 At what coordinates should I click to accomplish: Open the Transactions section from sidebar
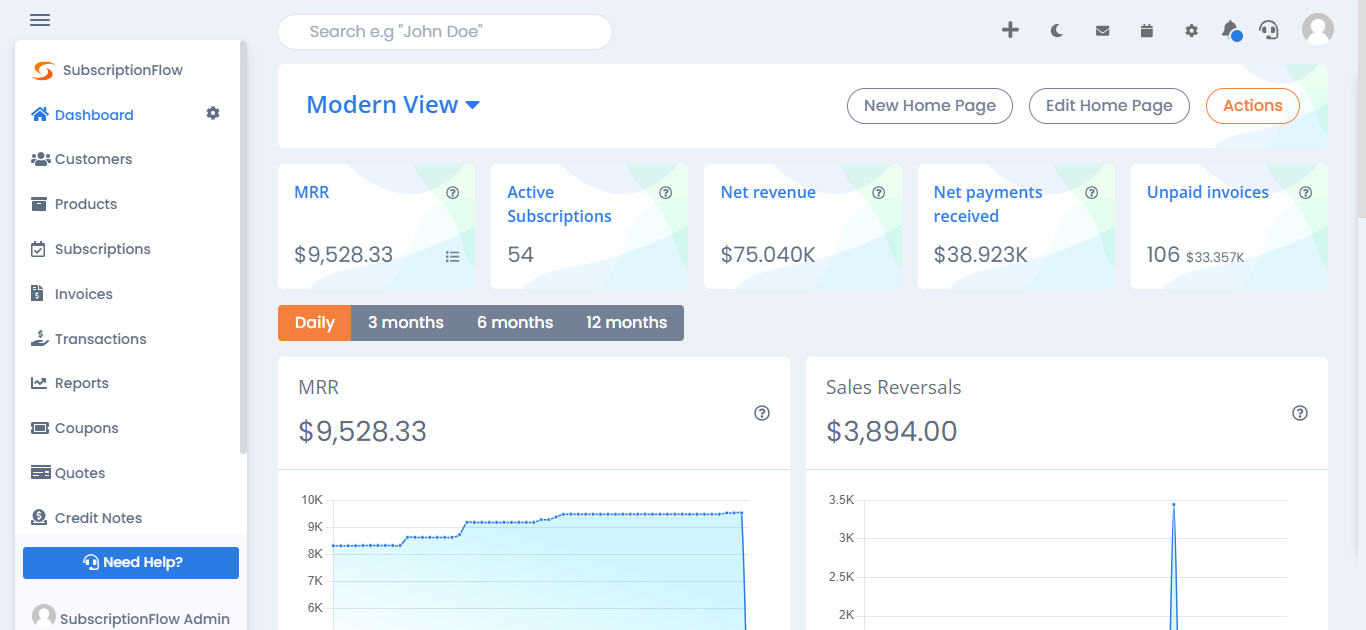tap(99, 338)
